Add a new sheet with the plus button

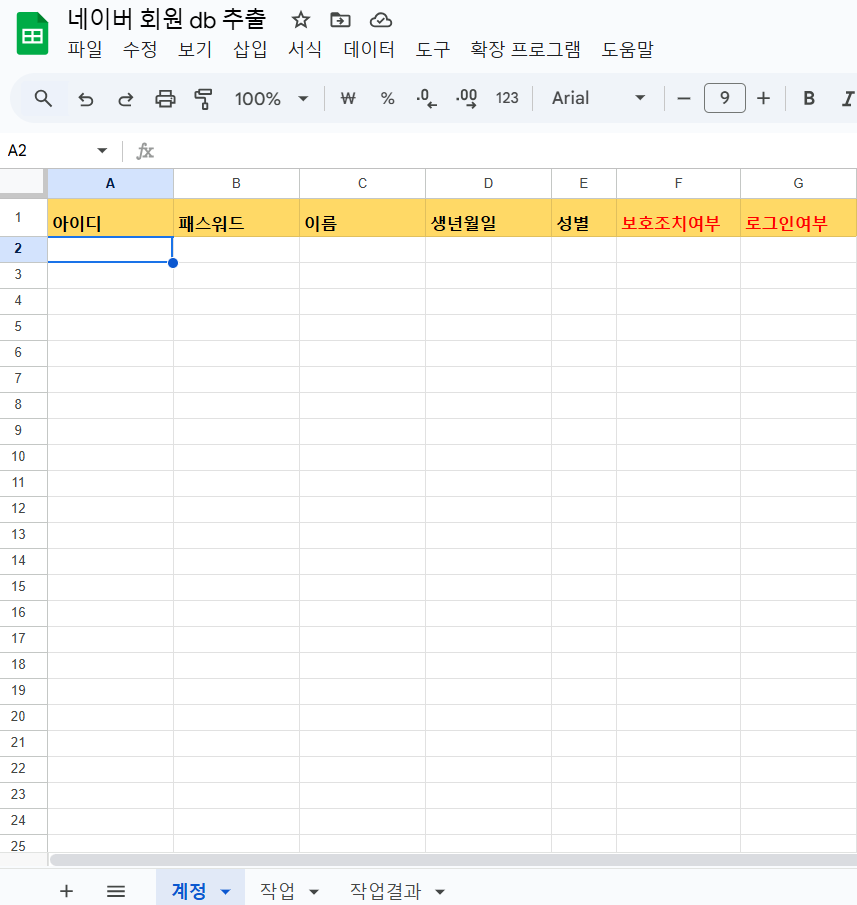point(66,891)
